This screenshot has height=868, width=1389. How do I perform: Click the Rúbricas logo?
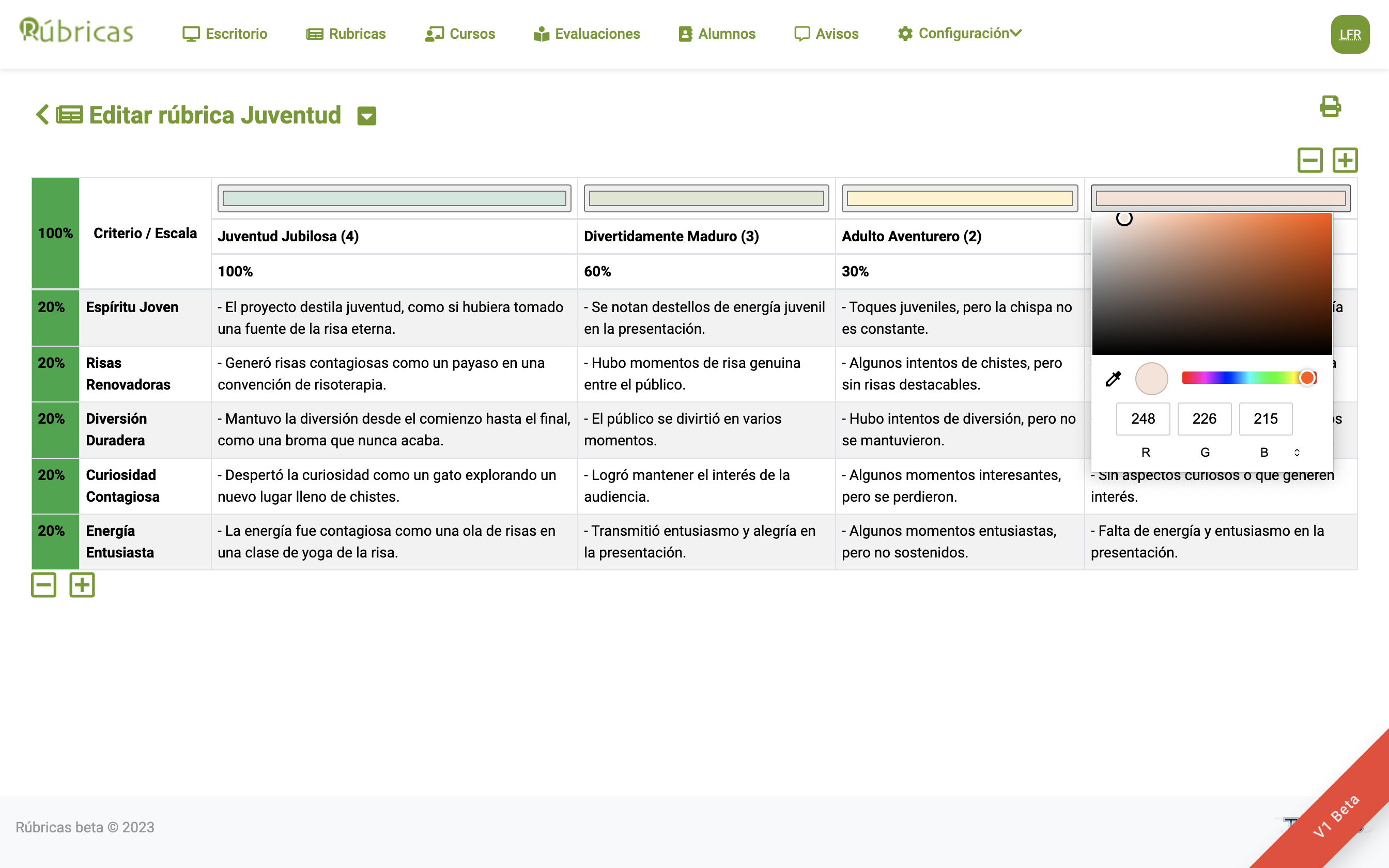[x=76, y=31]
